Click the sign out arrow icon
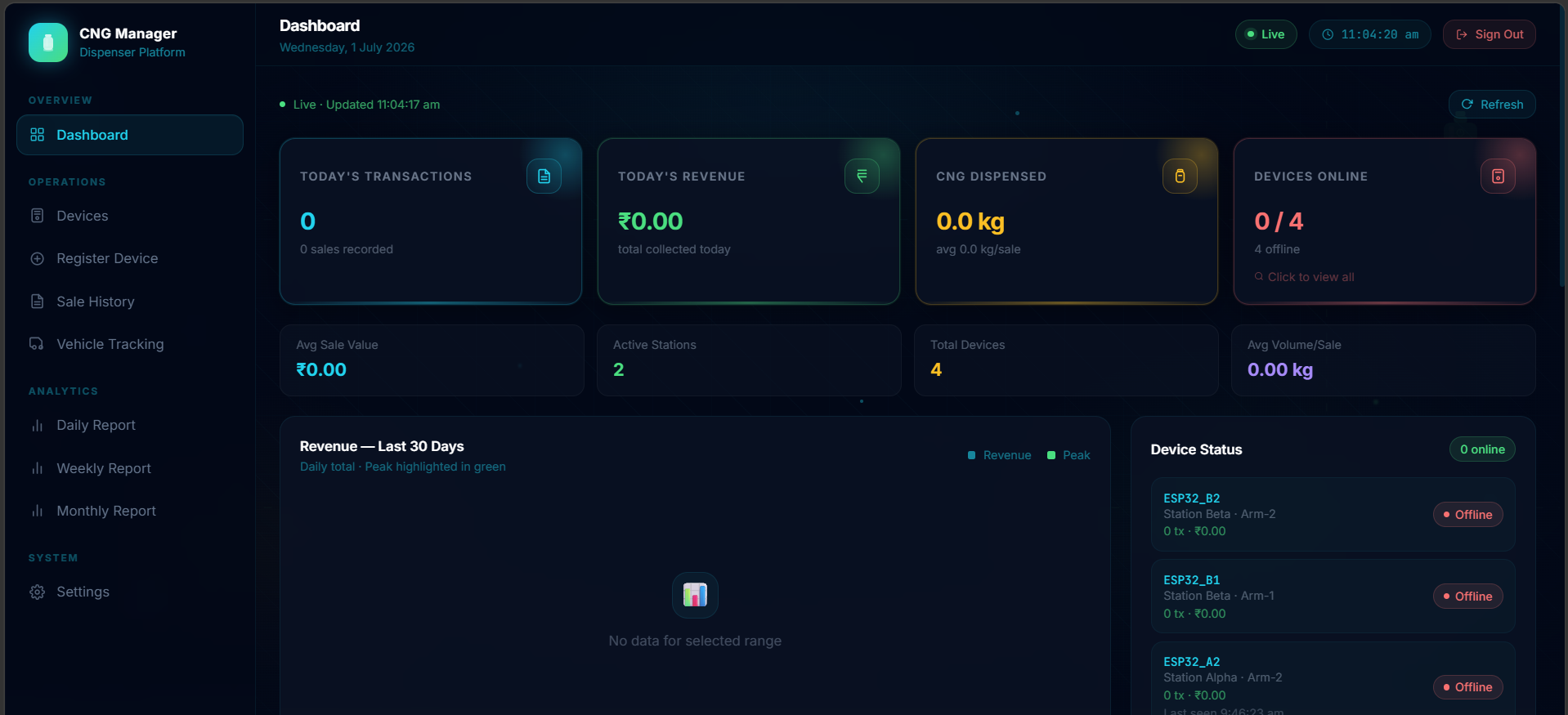This screenshot has width=1568, height=715. [x=1462, y=34]
